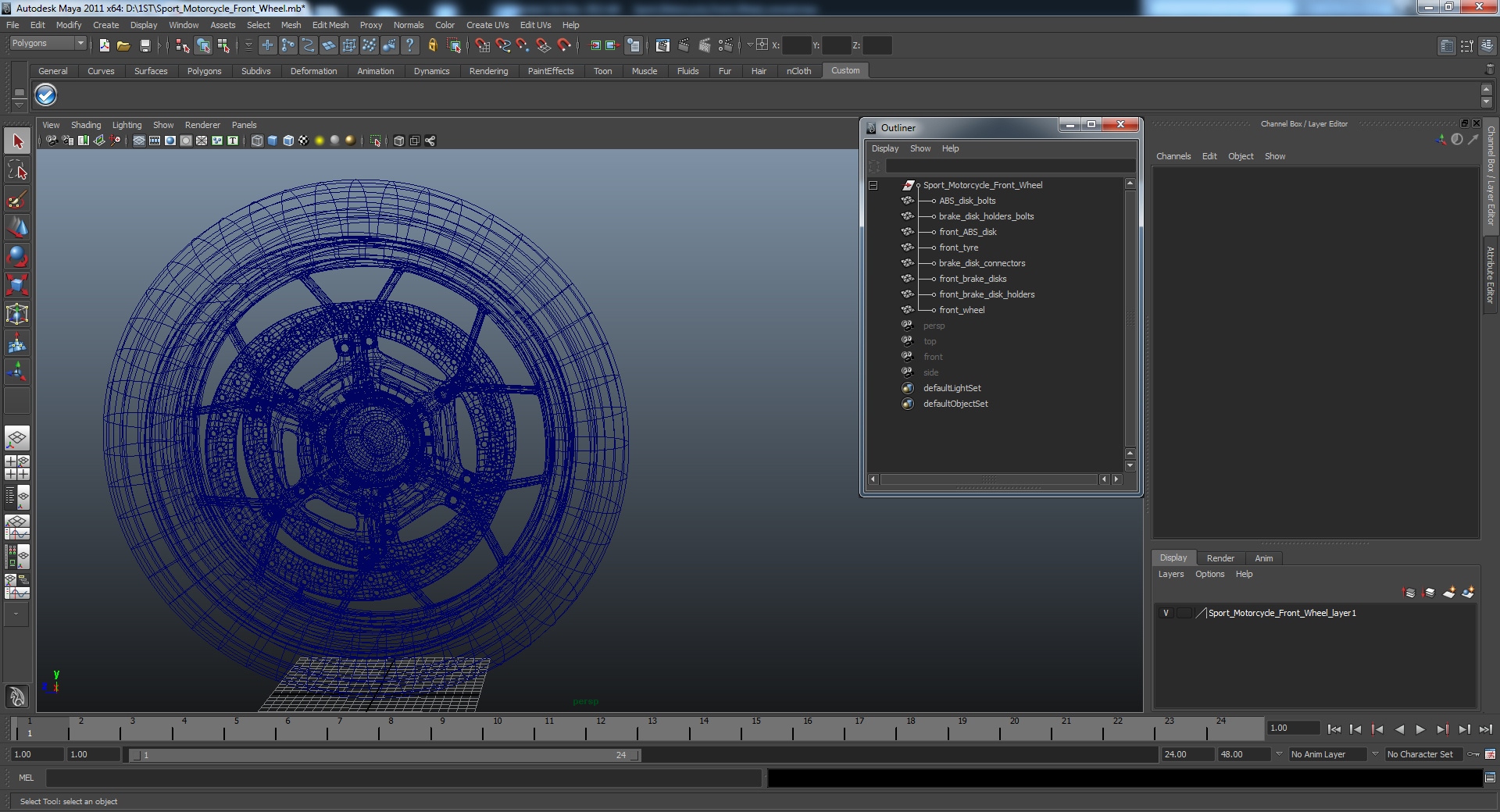Toggle lock current selection padlock
Viewport: 1500px width, 812px height.
[x=432, y=45]
